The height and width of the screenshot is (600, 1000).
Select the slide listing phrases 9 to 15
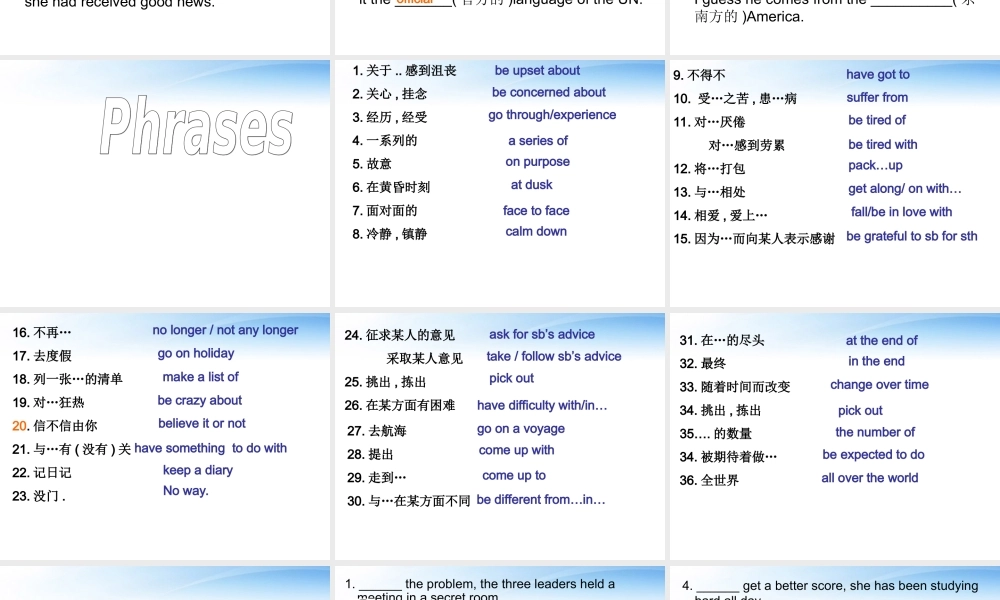pos(835,183)
